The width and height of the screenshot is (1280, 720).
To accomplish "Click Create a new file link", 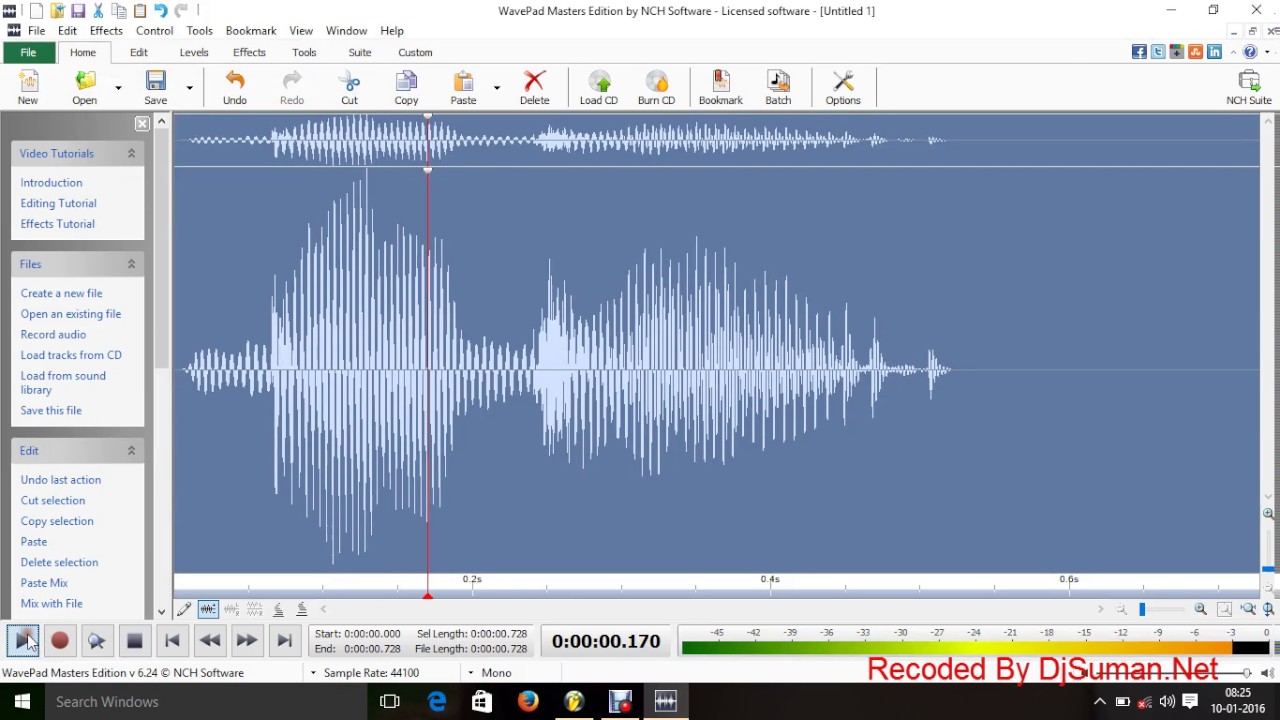I will click(x=61, y=294).
